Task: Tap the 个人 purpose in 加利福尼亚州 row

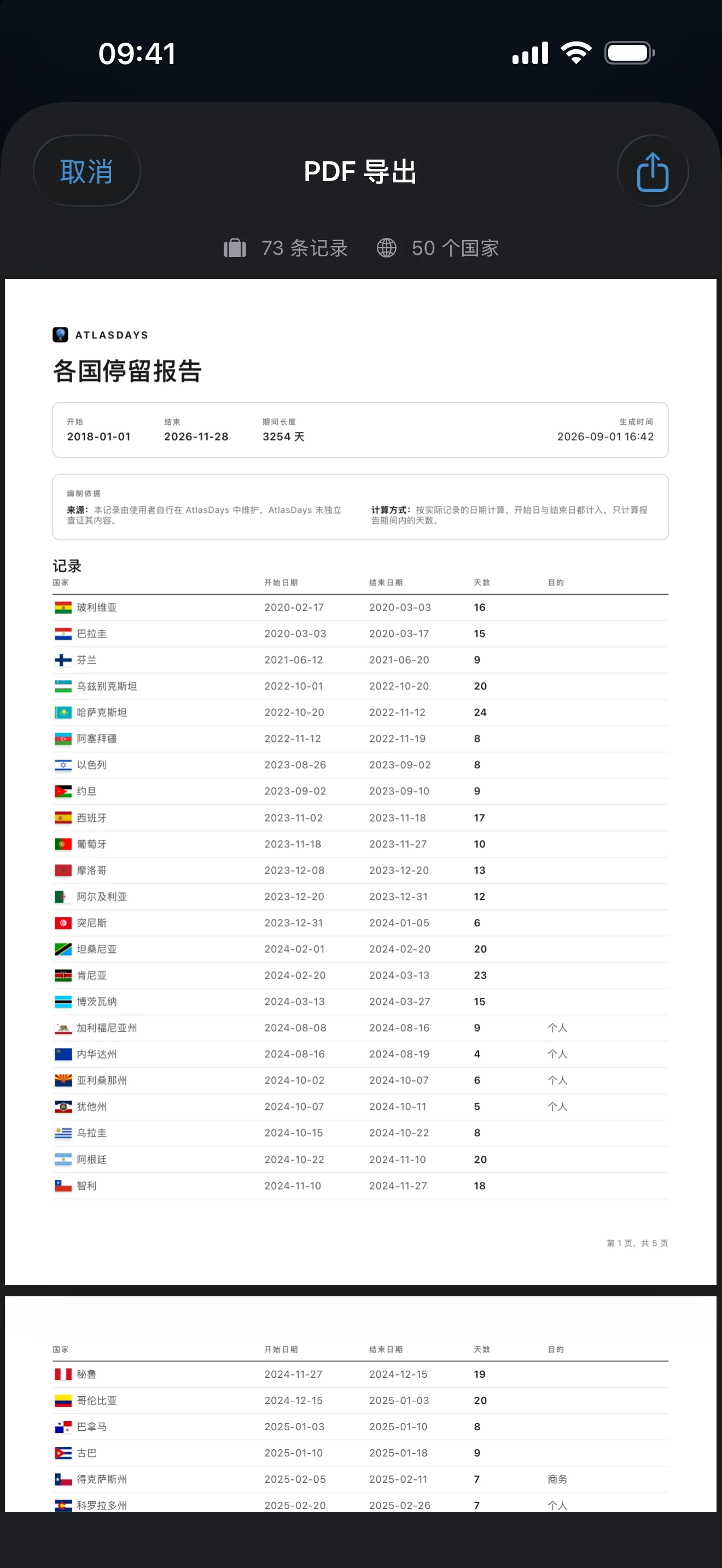Action: click(x=557, y=1028)
